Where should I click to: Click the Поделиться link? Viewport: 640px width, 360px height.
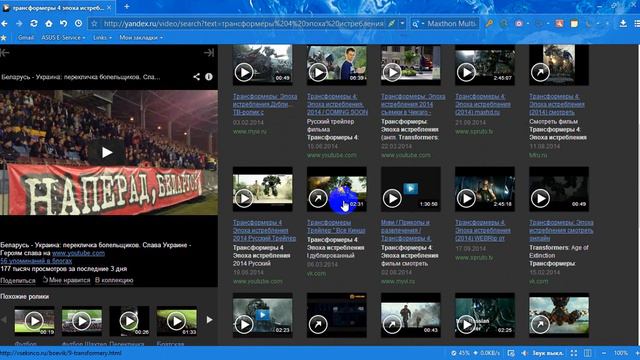[18, 280]
